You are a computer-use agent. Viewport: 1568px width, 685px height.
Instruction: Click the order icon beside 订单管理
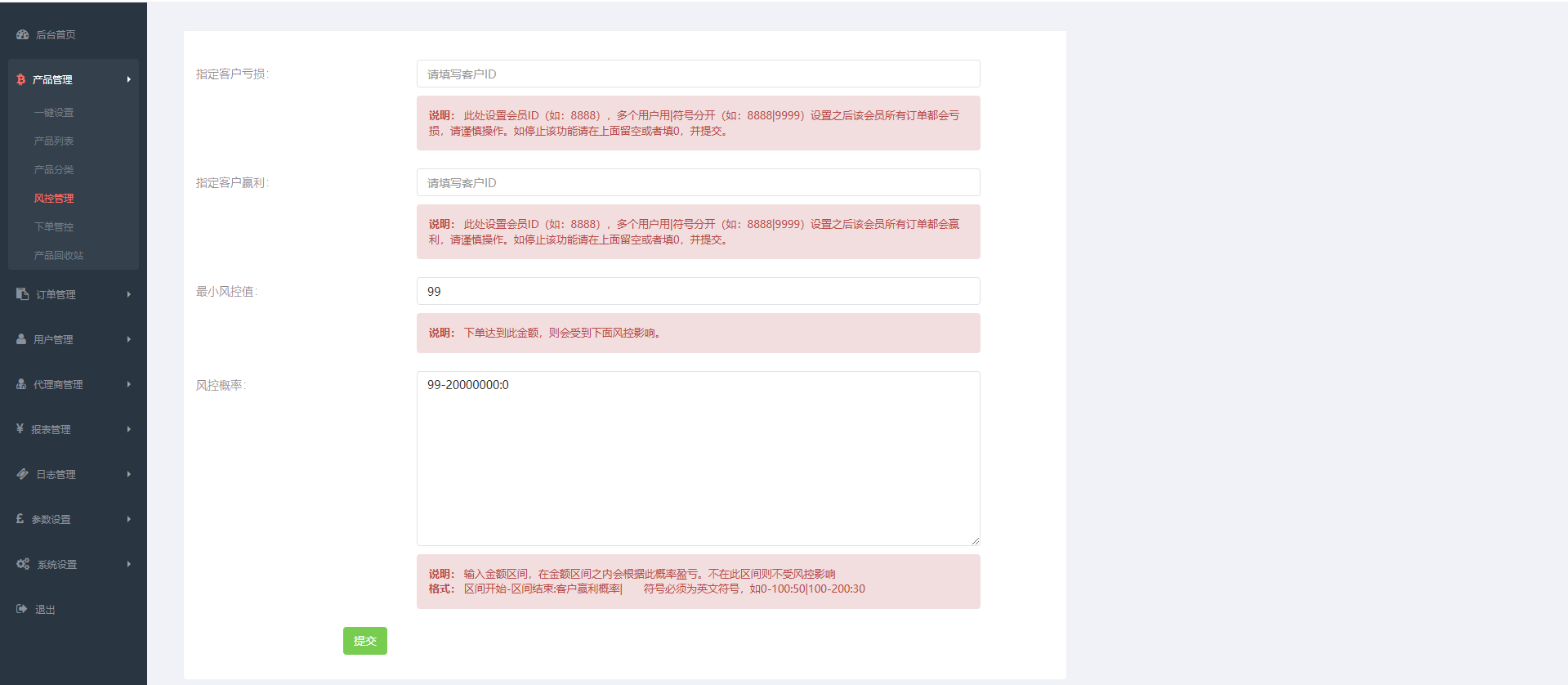(x=23, y=293)
